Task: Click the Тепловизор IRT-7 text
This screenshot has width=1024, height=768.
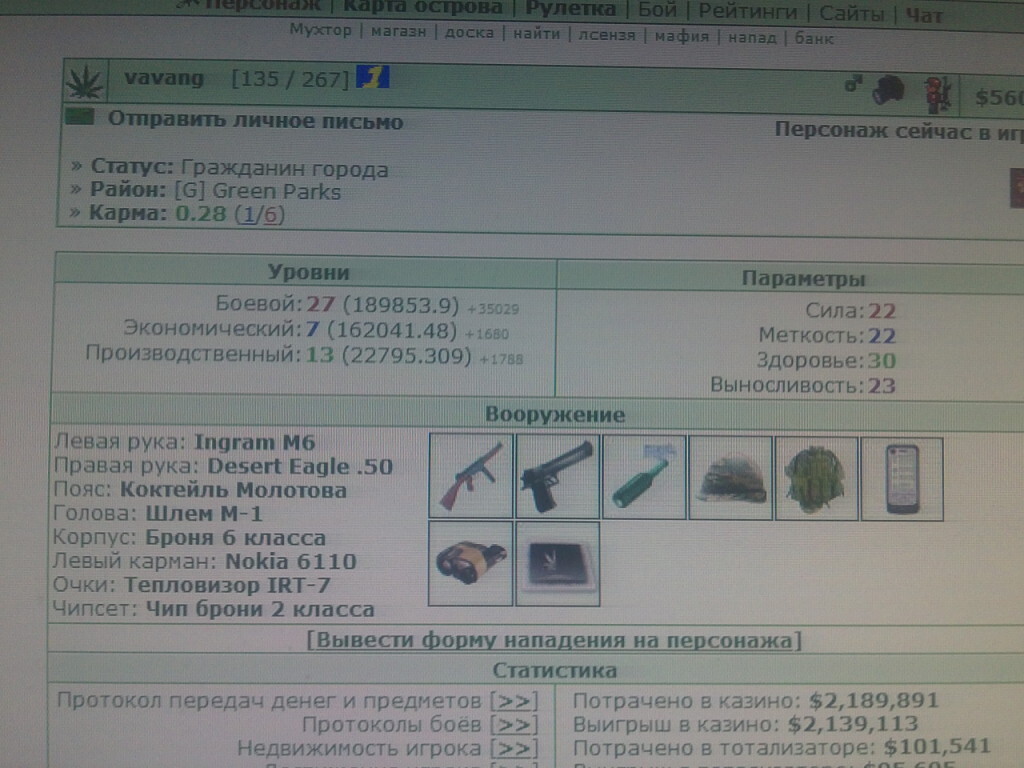Action: pos(227,585)
